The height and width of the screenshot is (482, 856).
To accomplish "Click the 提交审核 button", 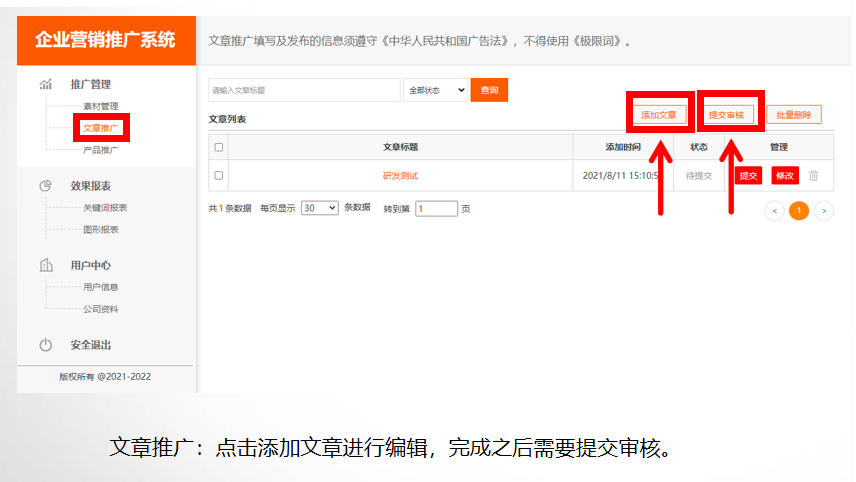I will point(726,115).
